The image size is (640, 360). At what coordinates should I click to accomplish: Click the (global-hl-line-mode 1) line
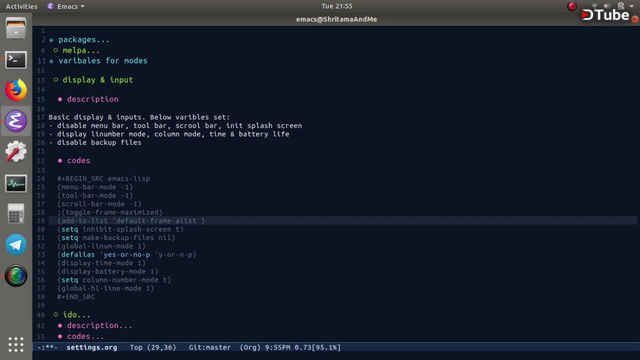[x=106, y=288]
